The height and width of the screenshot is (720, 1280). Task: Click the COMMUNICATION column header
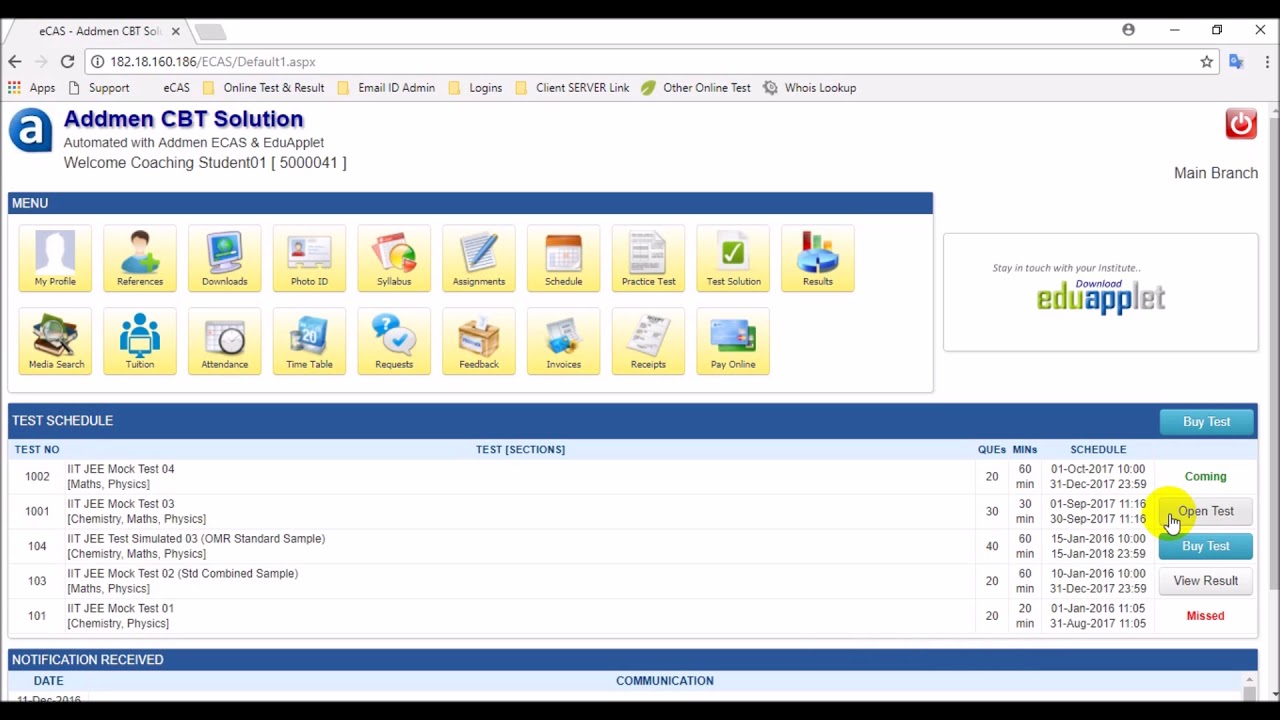(665, 681)
